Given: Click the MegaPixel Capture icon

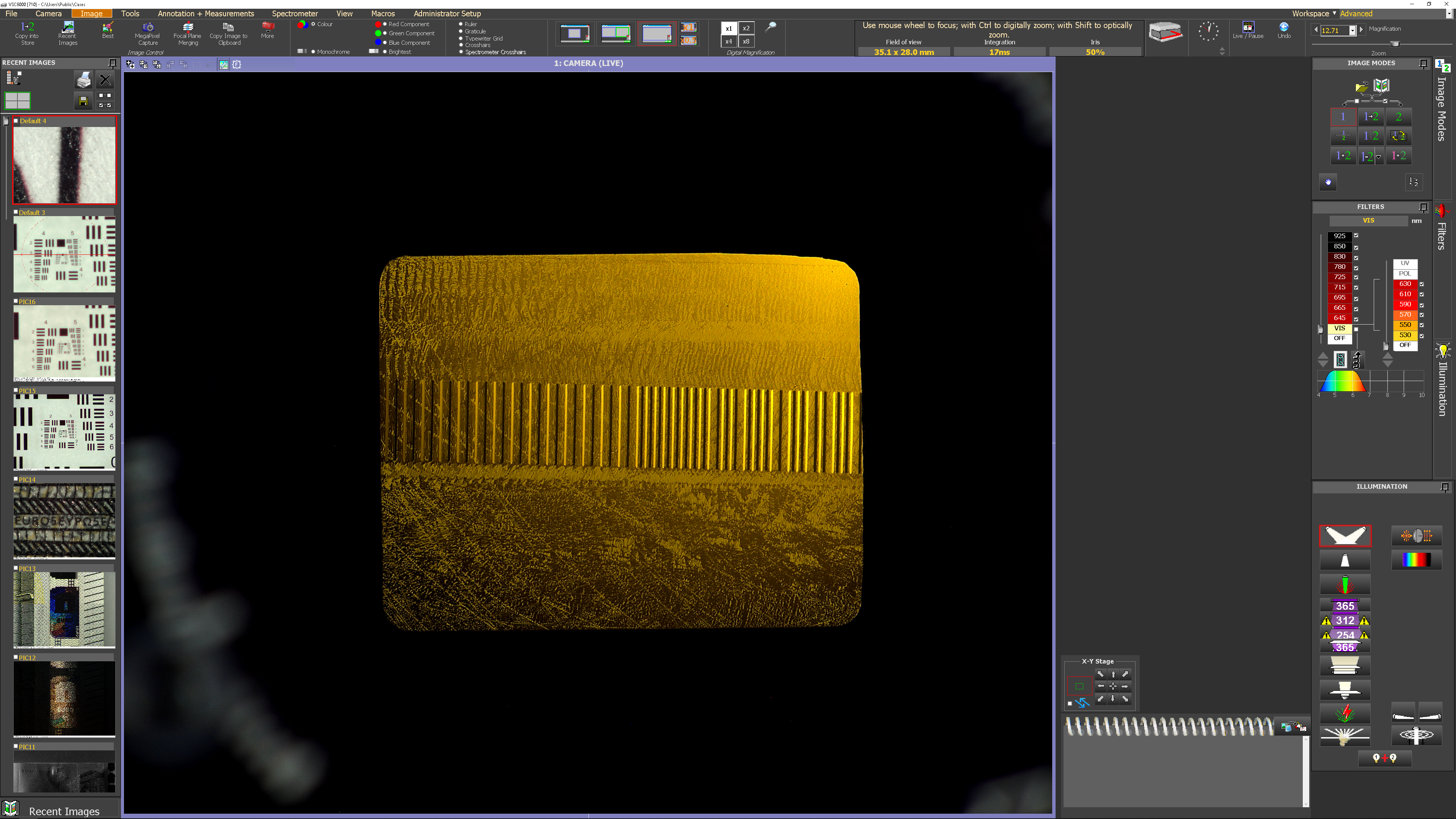Looking at the screenshot, I should pos(147,27).
